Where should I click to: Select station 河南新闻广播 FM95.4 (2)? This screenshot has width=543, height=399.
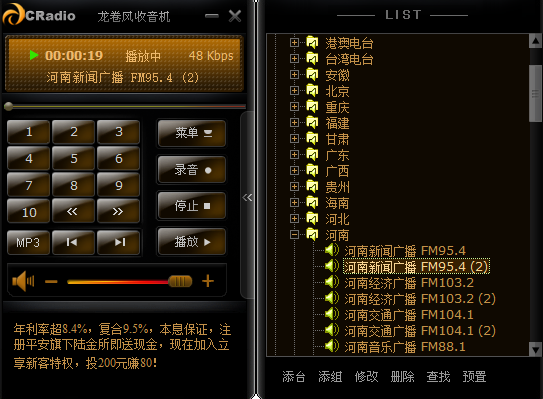(416, 266)
